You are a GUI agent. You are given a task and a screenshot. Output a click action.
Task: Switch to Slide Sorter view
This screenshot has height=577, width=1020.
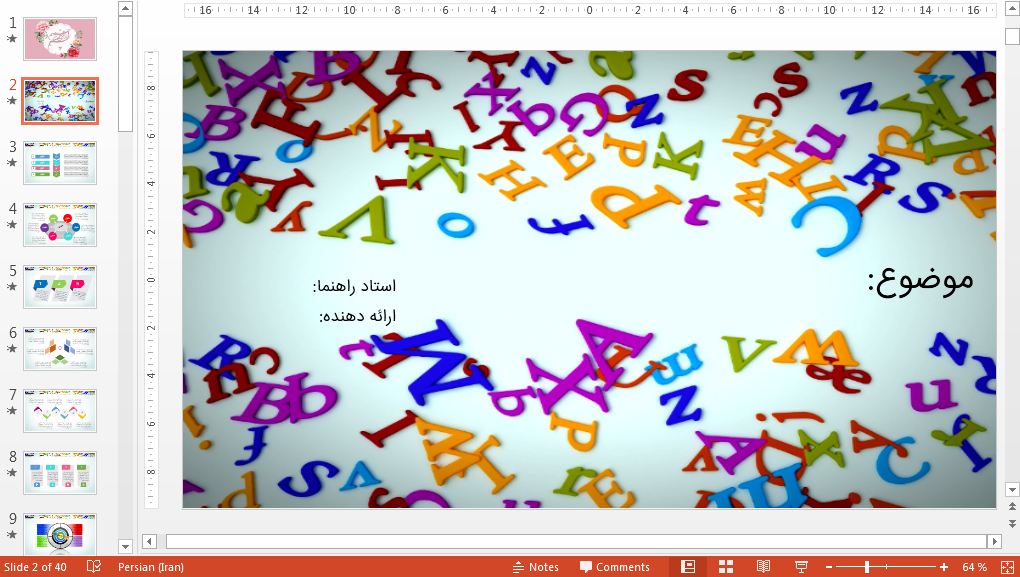coord(724,567)
